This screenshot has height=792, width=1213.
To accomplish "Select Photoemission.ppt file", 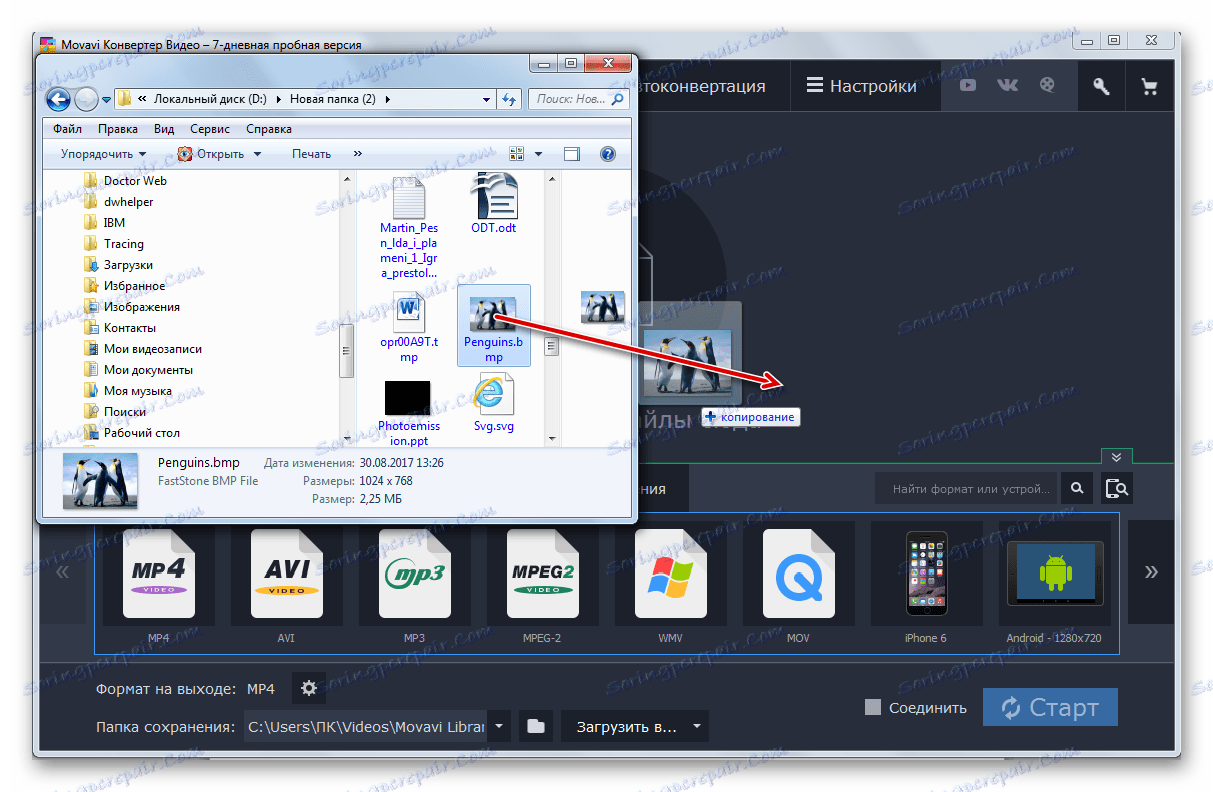I will [408, 413].
